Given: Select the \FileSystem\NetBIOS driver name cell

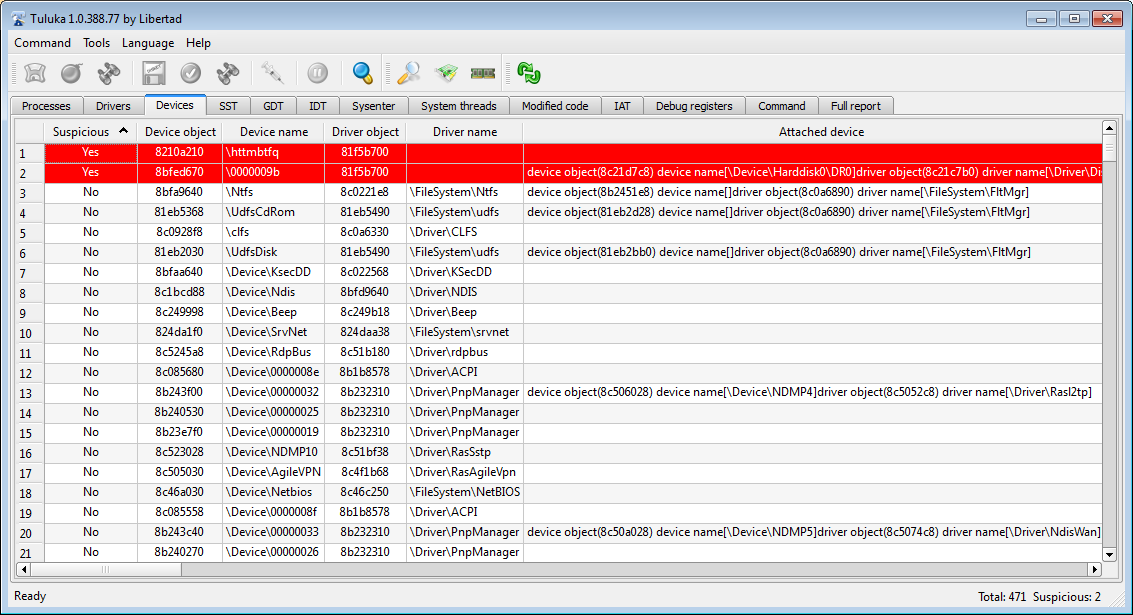Looking at the screenshot, I should point(465,492).
